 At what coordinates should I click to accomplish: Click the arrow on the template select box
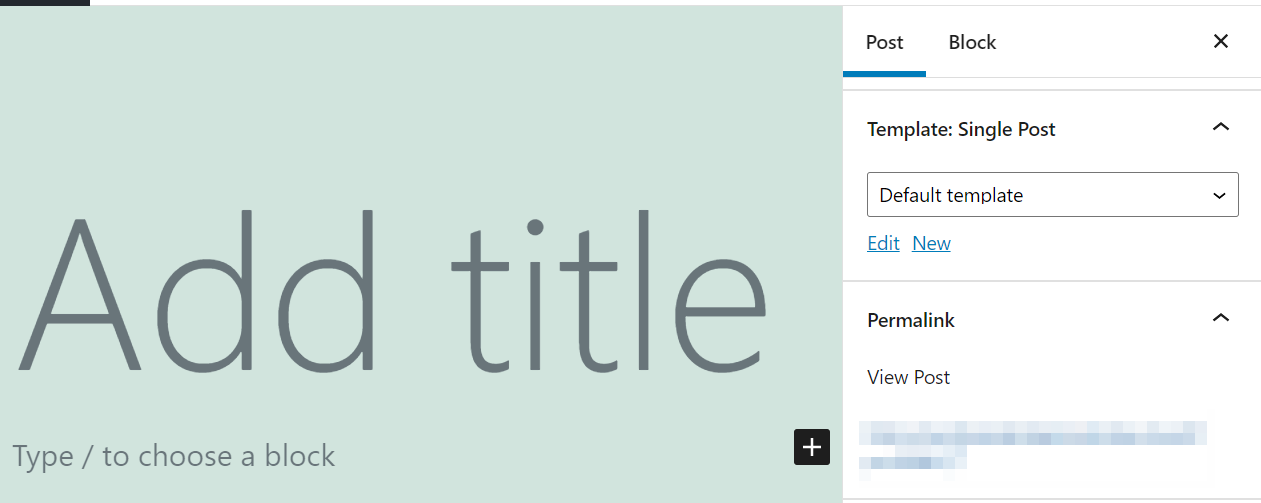[1219, 196]
